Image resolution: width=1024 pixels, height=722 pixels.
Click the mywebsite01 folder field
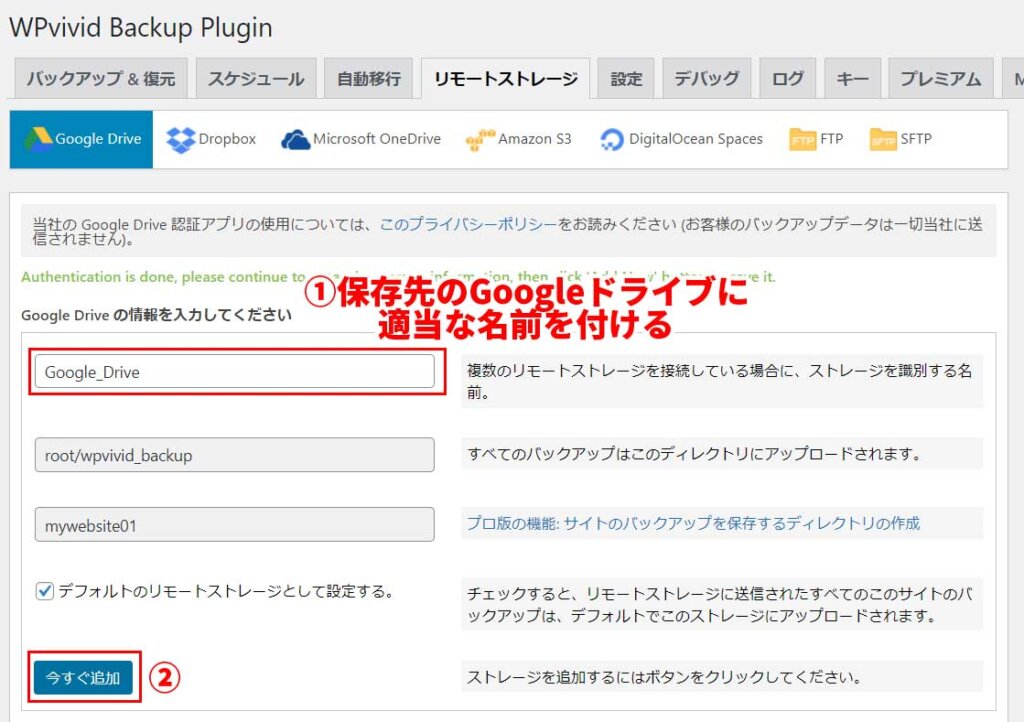(234, 524)
